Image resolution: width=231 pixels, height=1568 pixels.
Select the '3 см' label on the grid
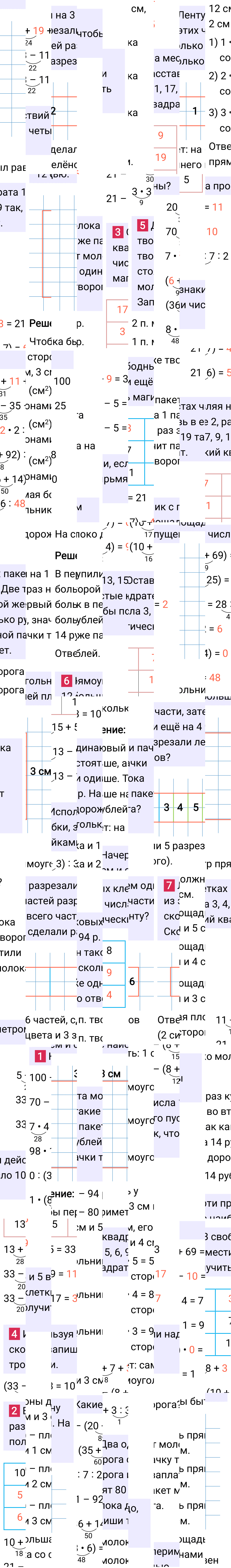41,771
